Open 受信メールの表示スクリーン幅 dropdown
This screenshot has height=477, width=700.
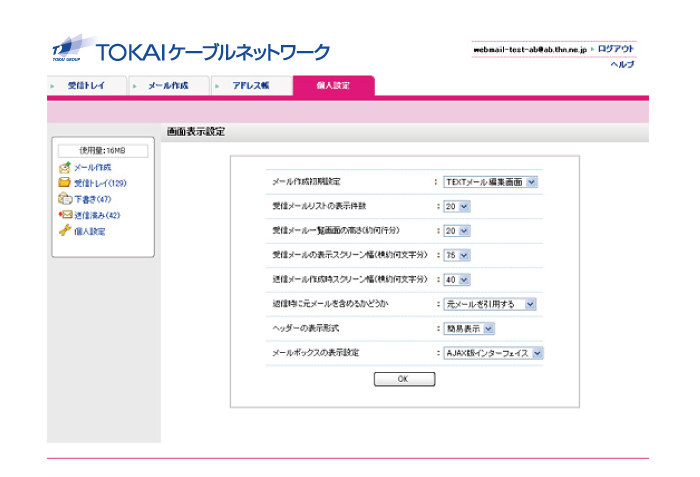[x=457, y=255]
